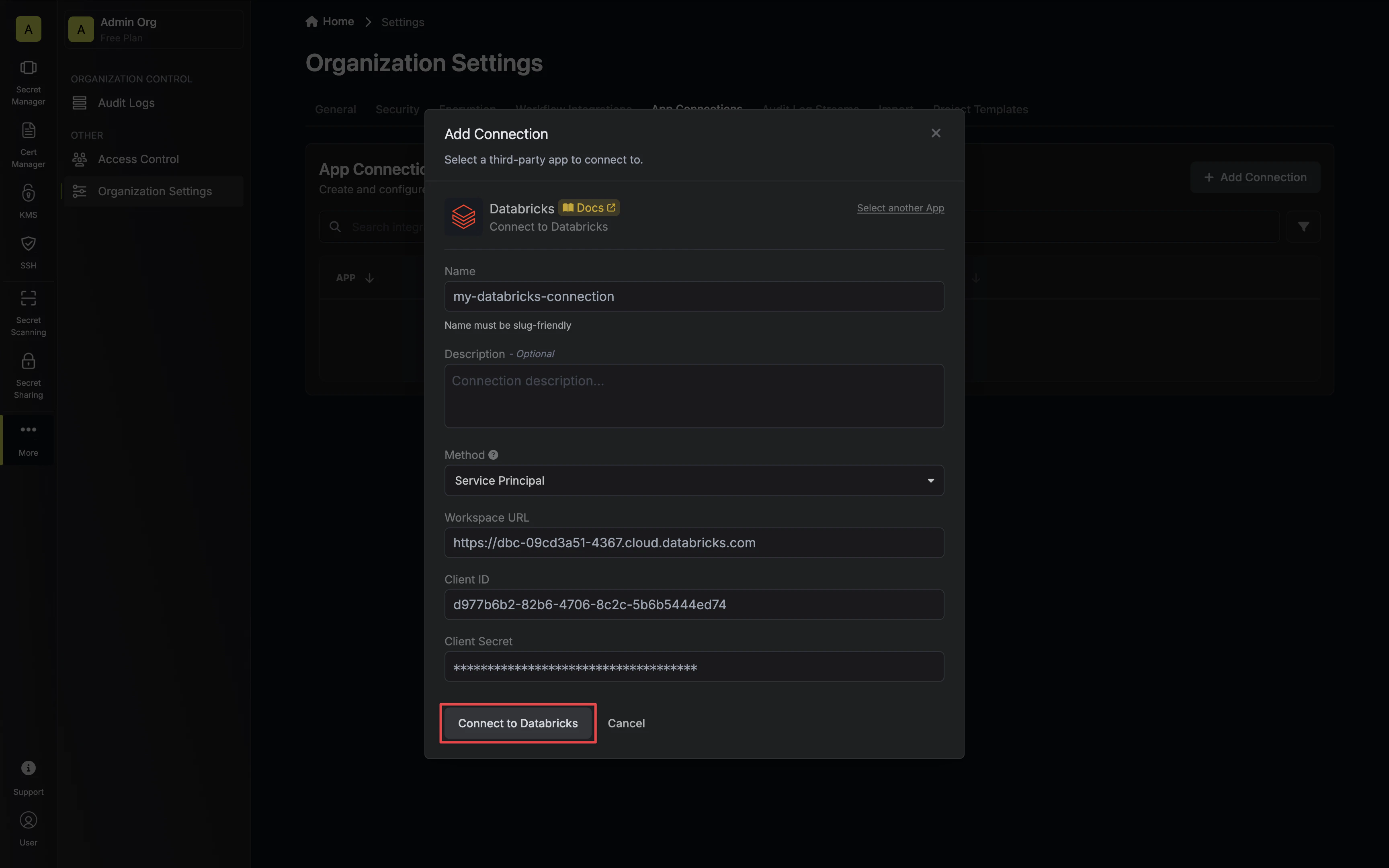Click the search magnifier icon
This screenshot has height=868, width=1389.
coord(335,227)
